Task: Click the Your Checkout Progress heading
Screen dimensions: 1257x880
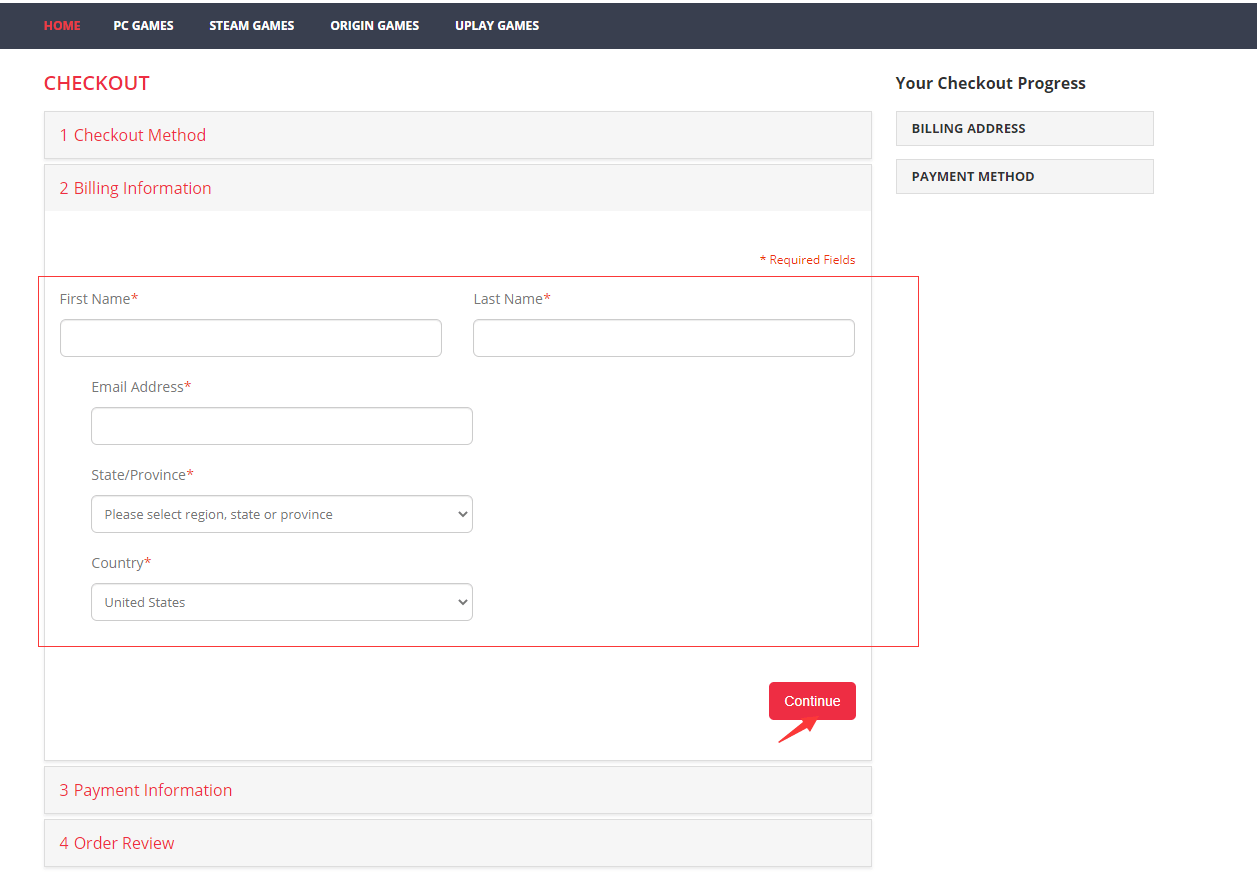Action: coord(990,83)
